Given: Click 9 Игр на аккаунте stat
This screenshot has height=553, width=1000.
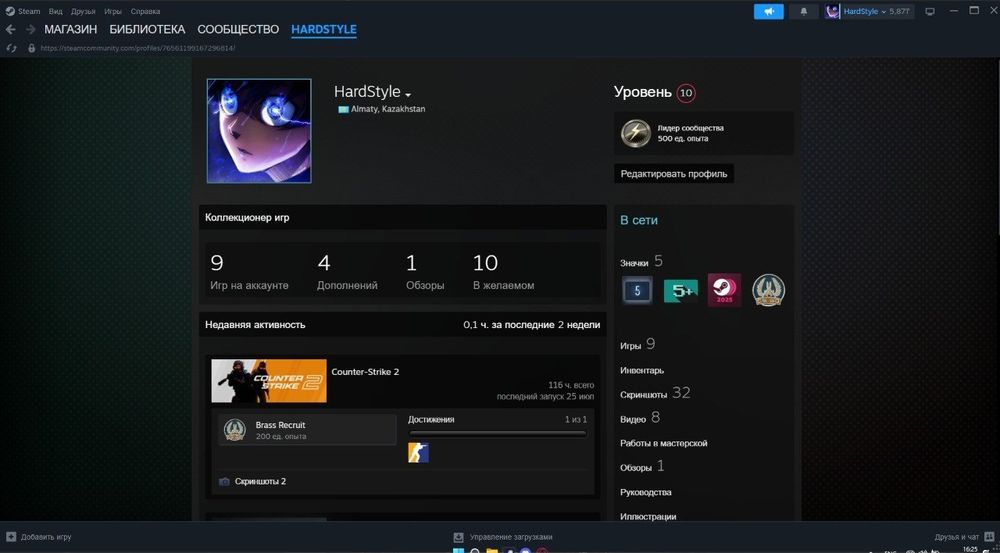Looking at the screenshot, I should coord(249,273).
